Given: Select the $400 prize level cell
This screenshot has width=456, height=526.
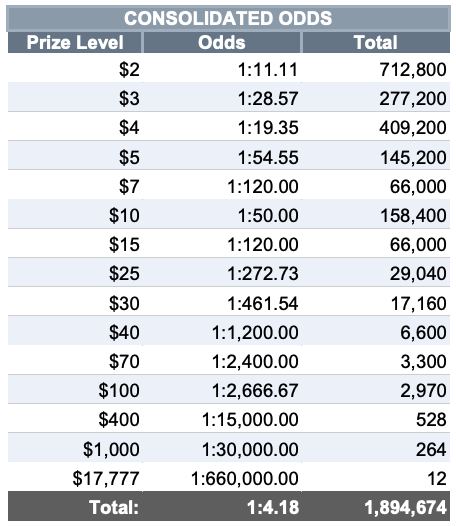Looking at the screenshot, I should coord(75,418).
